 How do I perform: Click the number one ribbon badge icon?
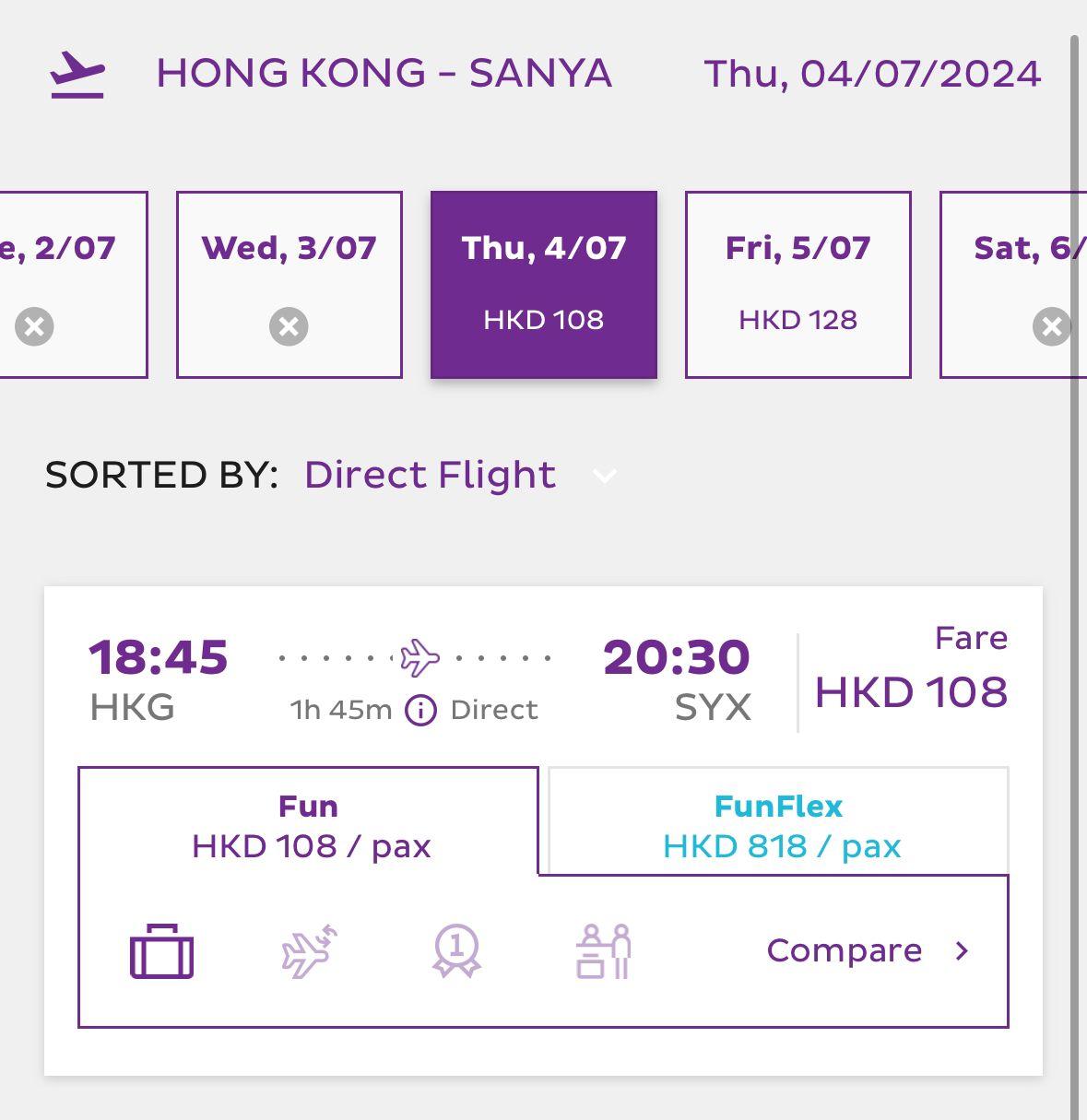[x=456, y=951]
